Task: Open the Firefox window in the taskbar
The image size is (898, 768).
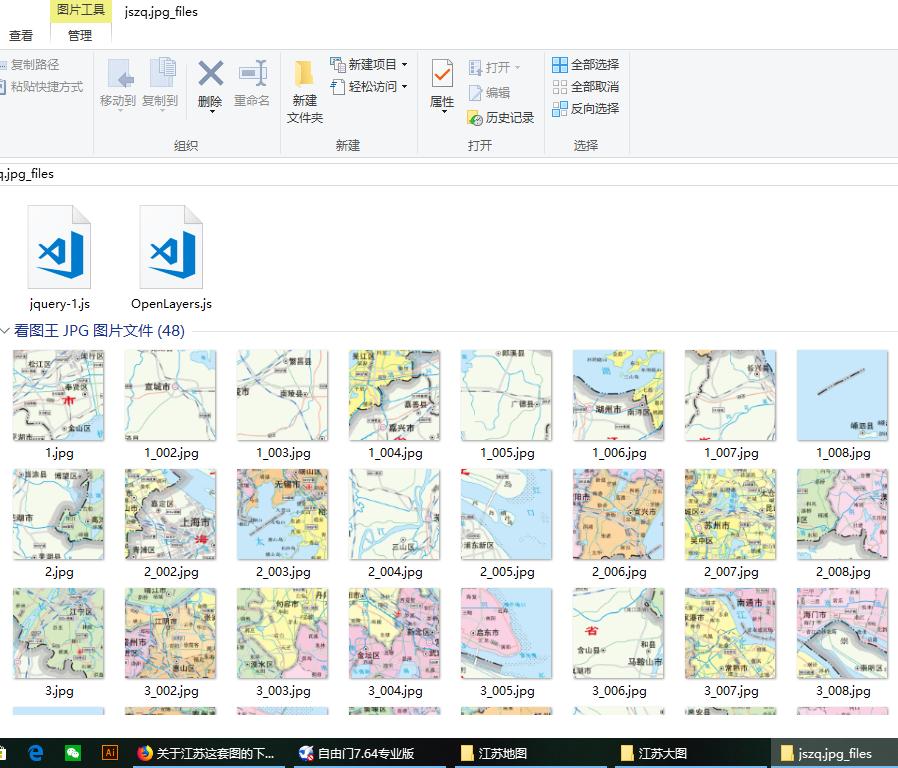Action: pyautogui.click(x=205, y=753)
